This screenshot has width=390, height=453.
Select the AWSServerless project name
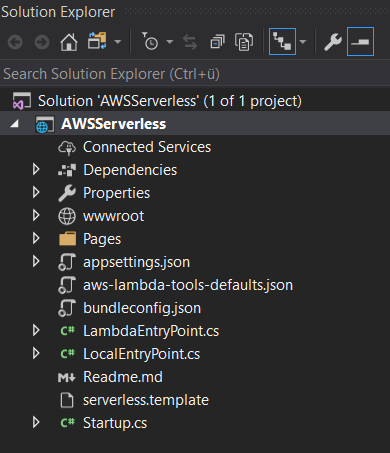click(113, 124)
